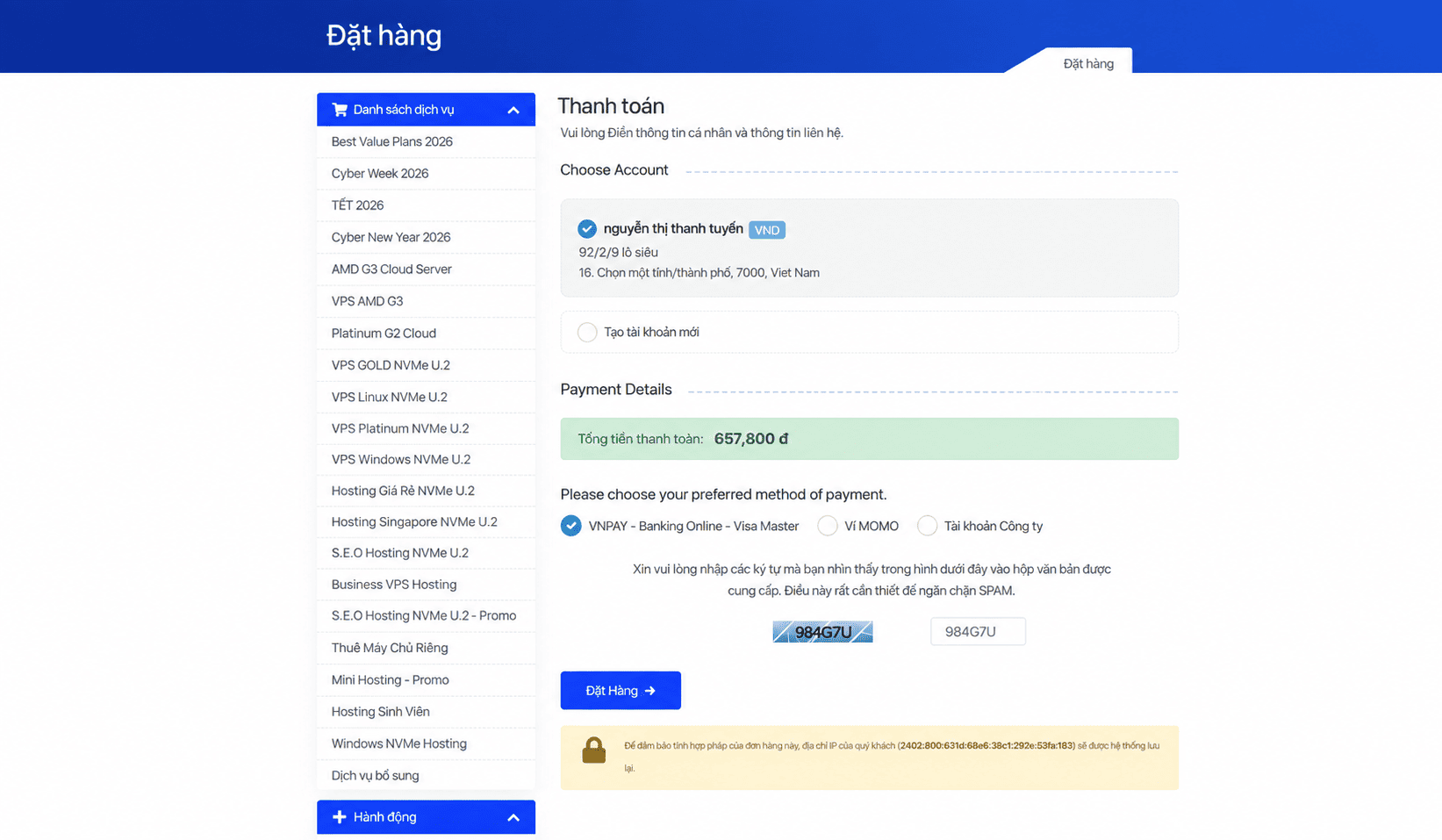The width and height of the screenshot is (1442, 840).
Task: Open Cyber New Year 2026 category
Action: (426, 237)
